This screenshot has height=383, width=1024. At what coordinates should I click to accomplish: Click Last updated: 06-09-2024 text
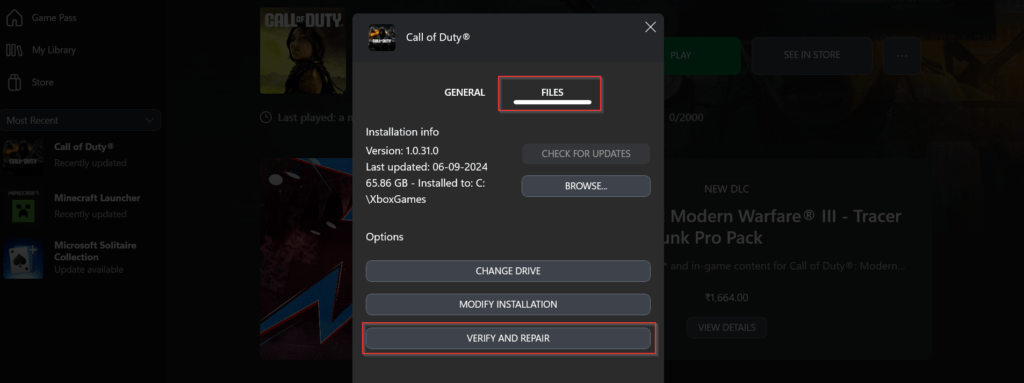point(426,167)
